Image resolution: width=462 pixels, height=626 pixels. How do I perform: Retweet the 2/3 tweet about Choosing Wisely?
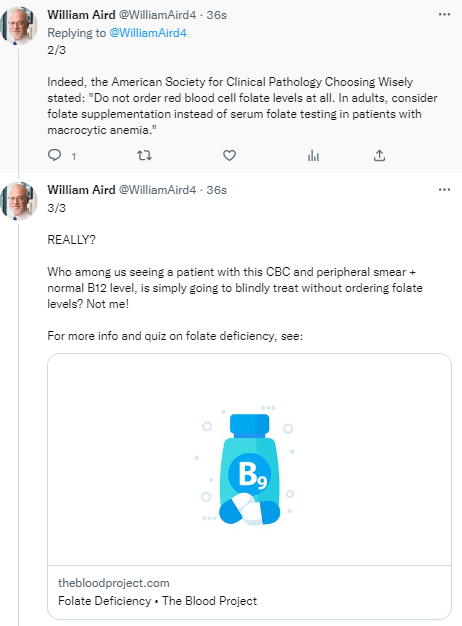pyautogui.click(x=144, y=155)
